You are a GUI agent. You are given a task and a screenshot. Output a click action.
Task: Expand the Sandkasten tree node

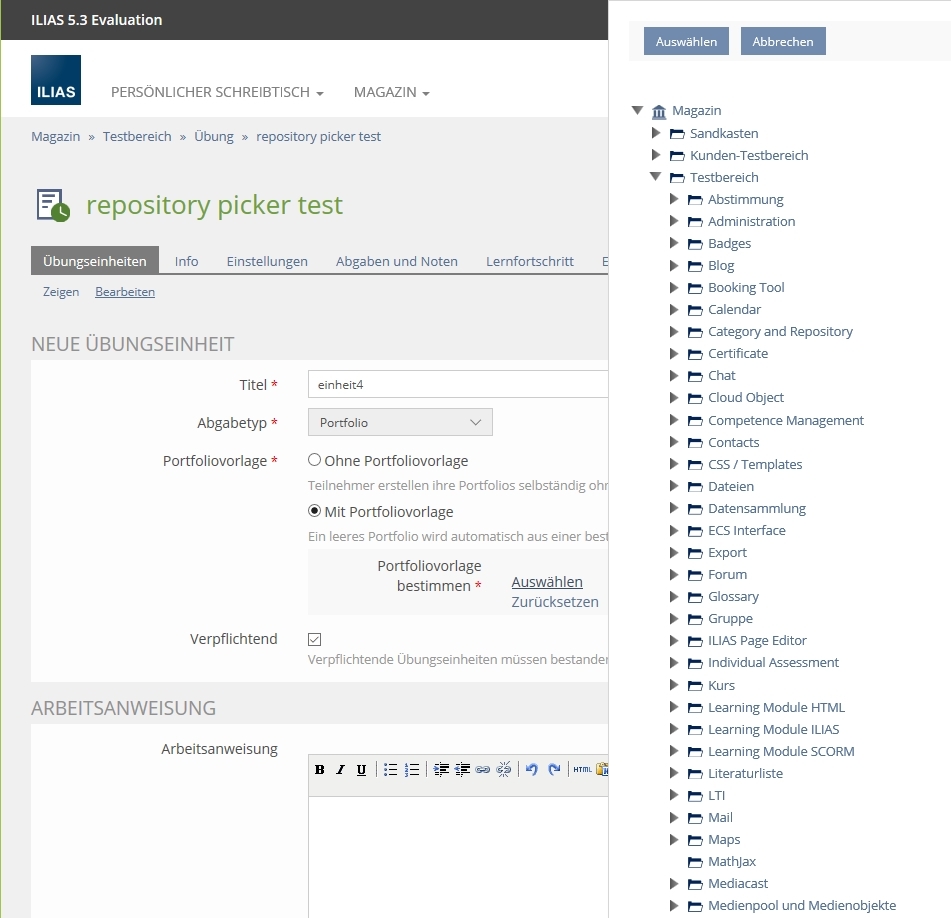pyautogui.click(x=656, y=132)
